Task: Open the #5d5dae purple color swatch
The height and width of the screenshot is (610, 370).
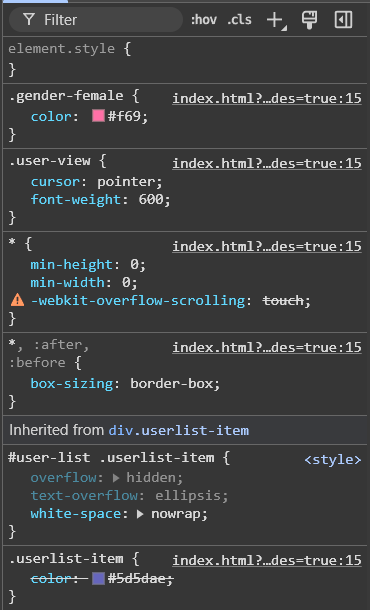Action: tap(98, 578)
